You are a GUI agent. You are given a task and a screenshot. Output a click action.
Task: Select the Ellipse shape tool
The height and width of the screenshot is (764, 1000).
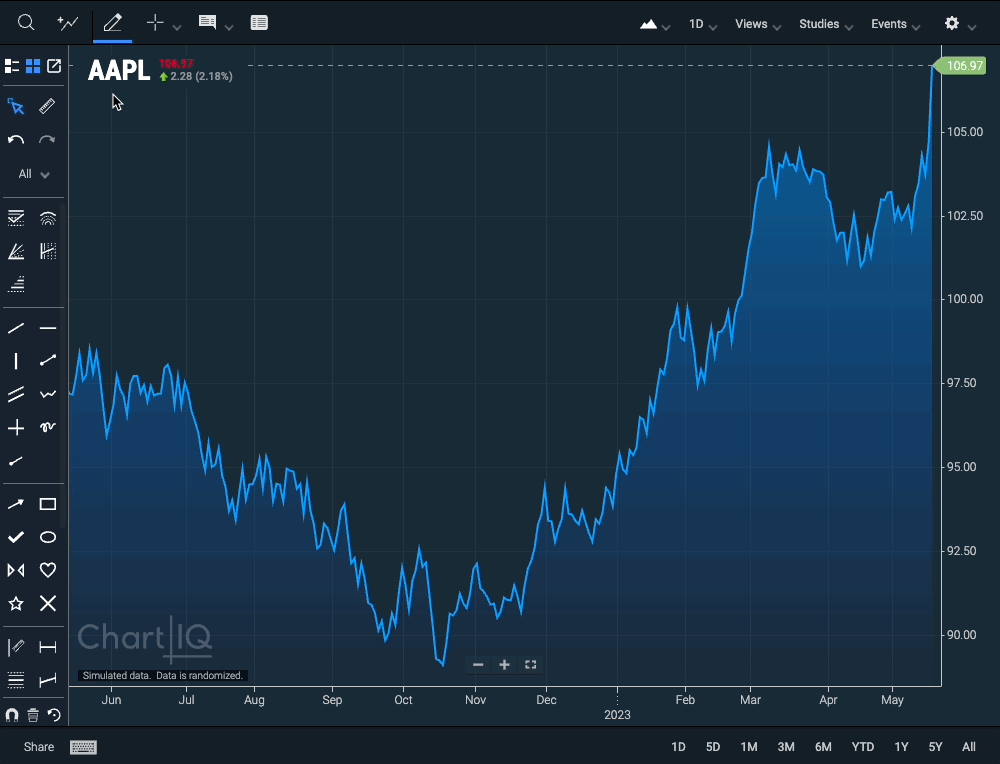coord(48,537)
